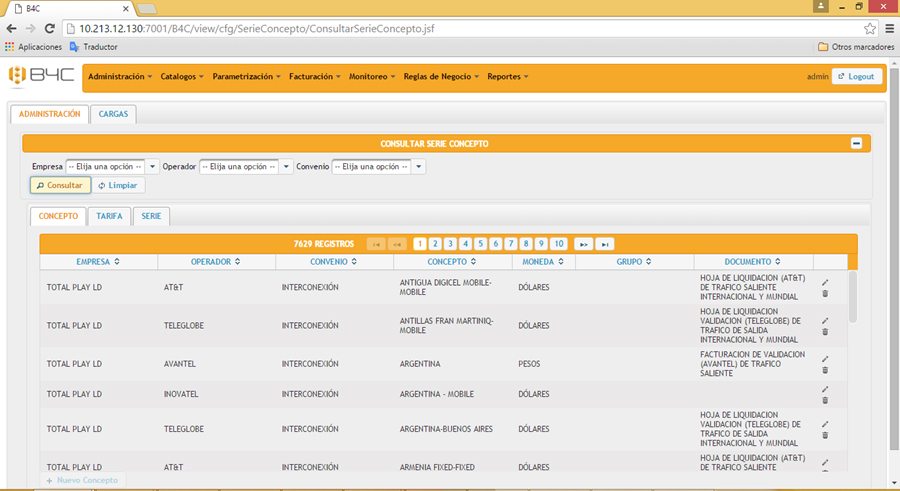
Task: Select the TARIFA tab
Action: (109, 216)
